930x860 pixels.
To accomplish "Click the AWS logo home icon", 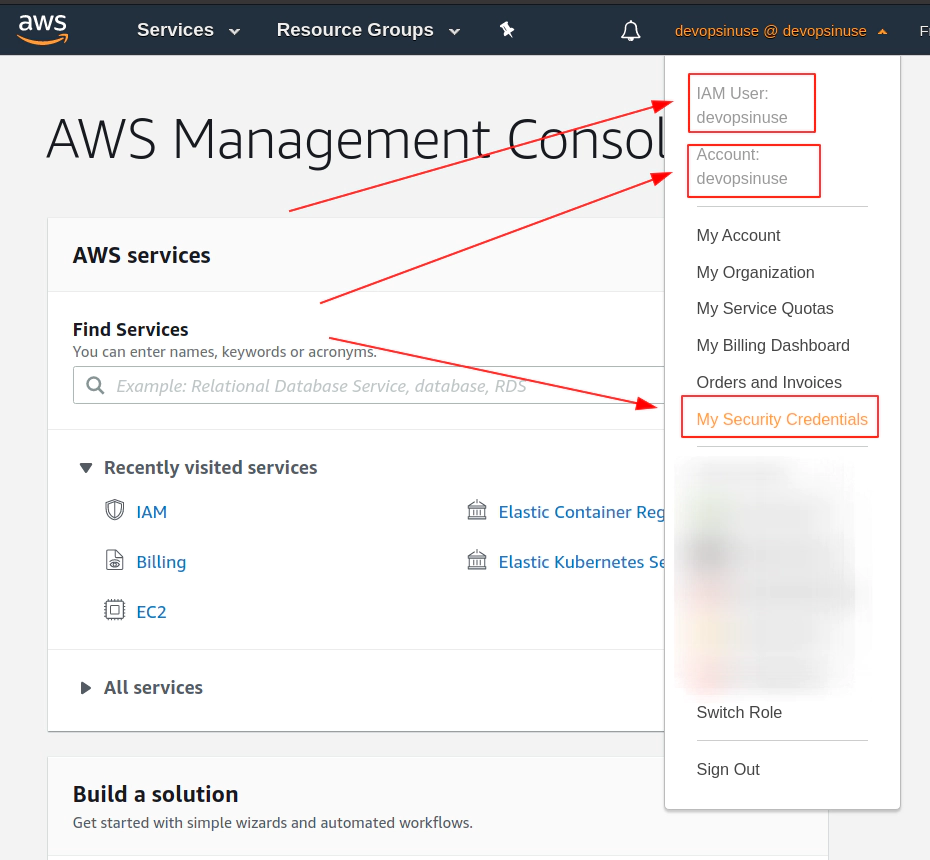I will pyautogui.click(x=43, y=30).
